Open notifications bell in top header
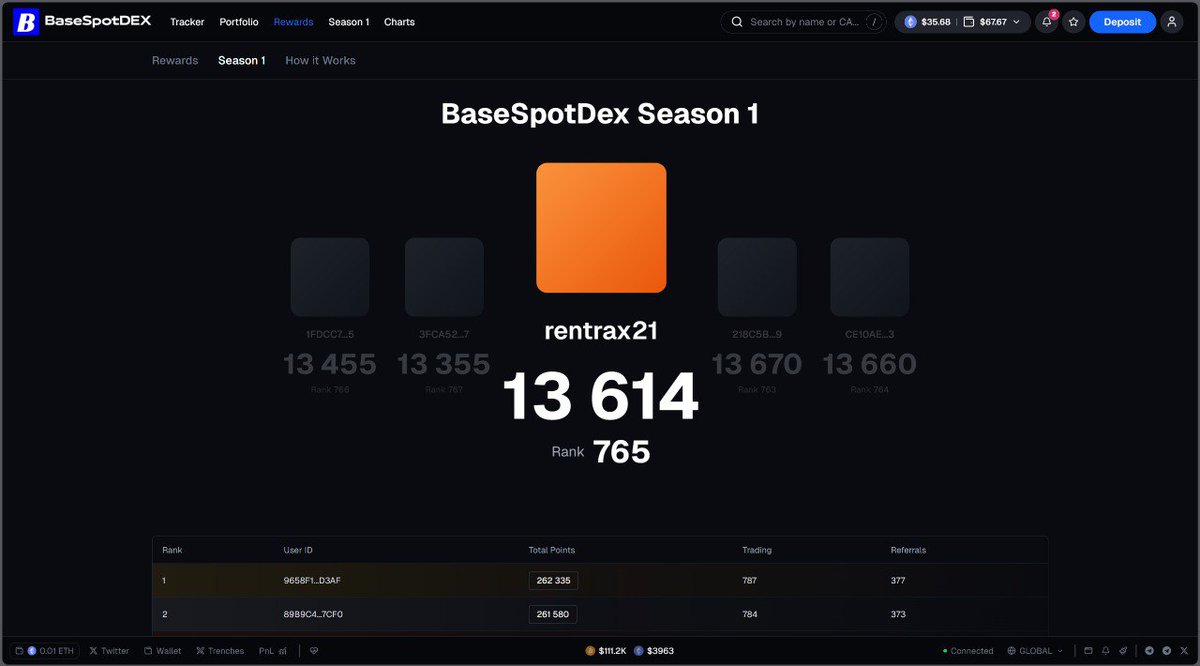 click(x=1046, y=22)
